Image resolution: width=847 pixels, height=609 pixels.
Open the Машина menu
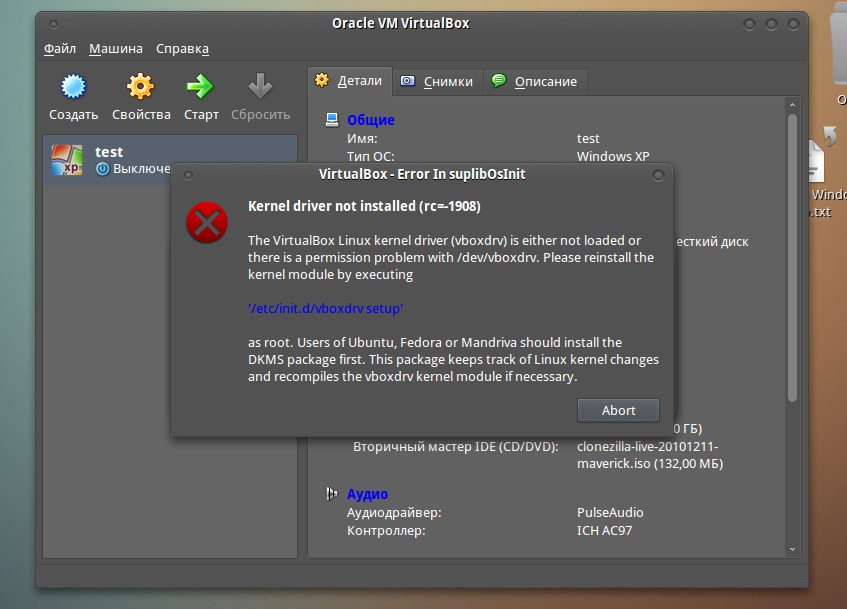pos(116,49)
